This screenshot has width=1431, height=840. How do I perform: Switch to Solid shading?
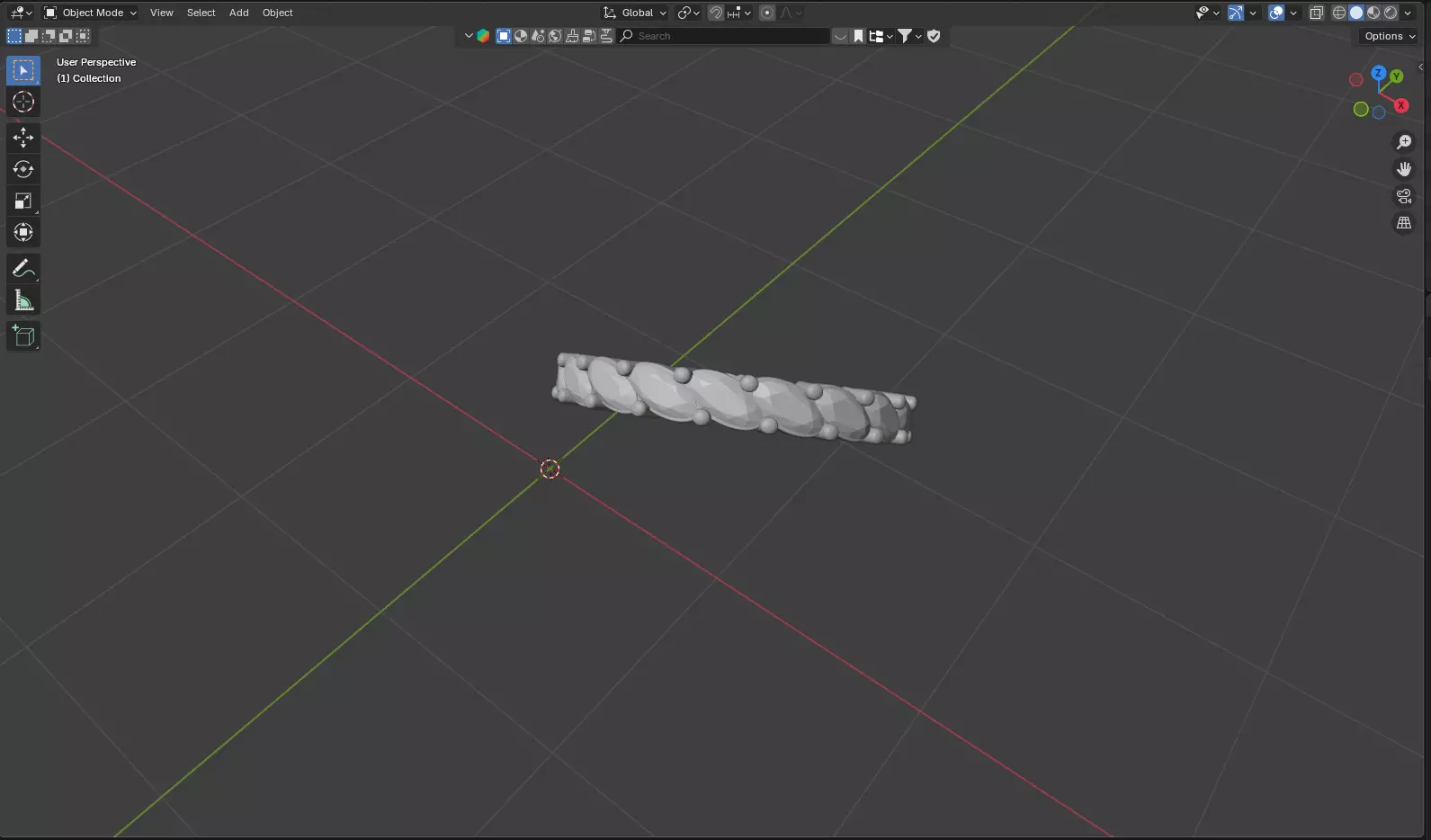coord(1356,13)
